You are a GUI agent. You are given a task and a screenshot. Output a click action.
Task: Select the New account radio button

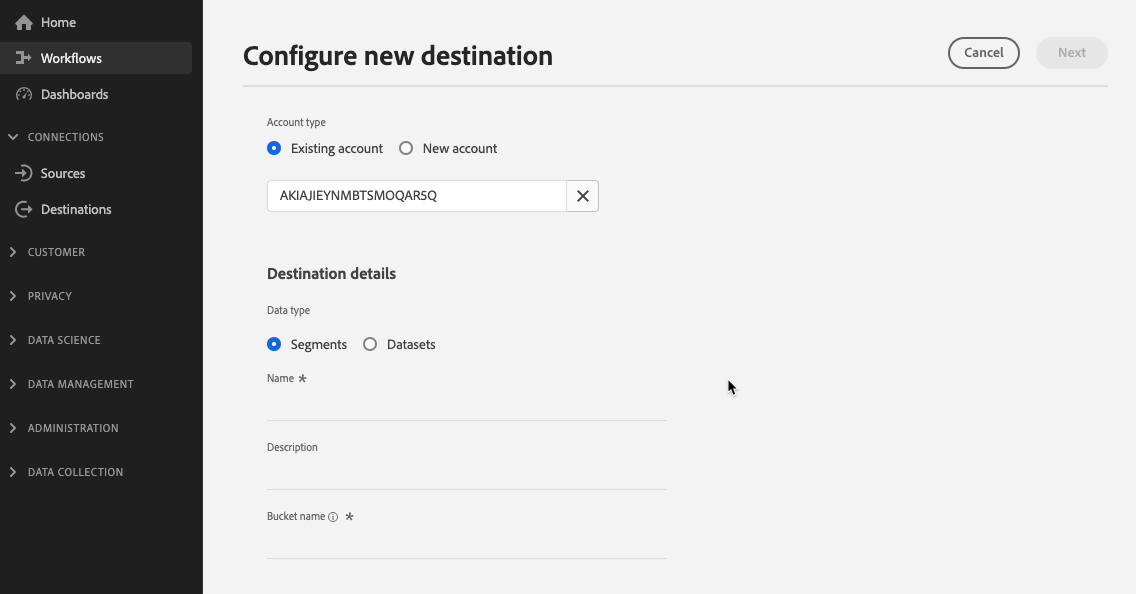(x=406, y=149)
